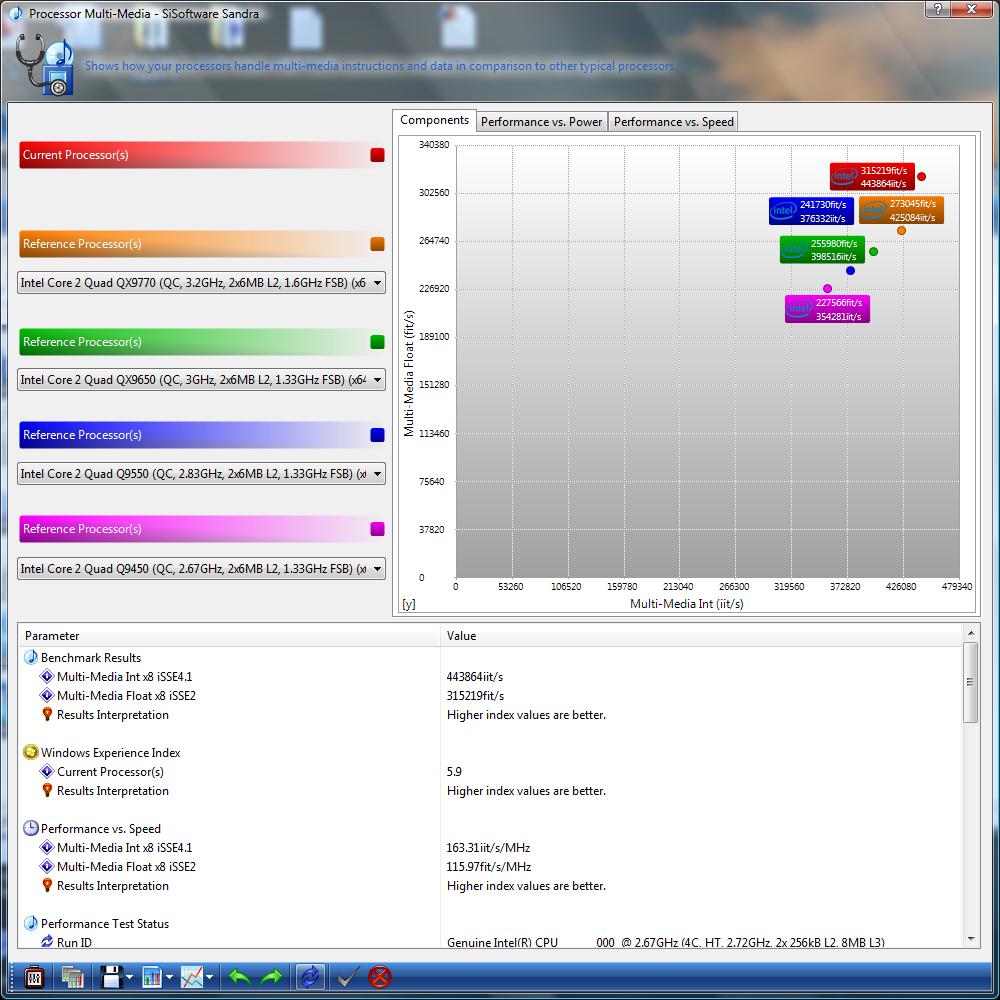Click the results list scrollbar down arrow
The image size is (1000, 1000).
(x=971, y=939)
